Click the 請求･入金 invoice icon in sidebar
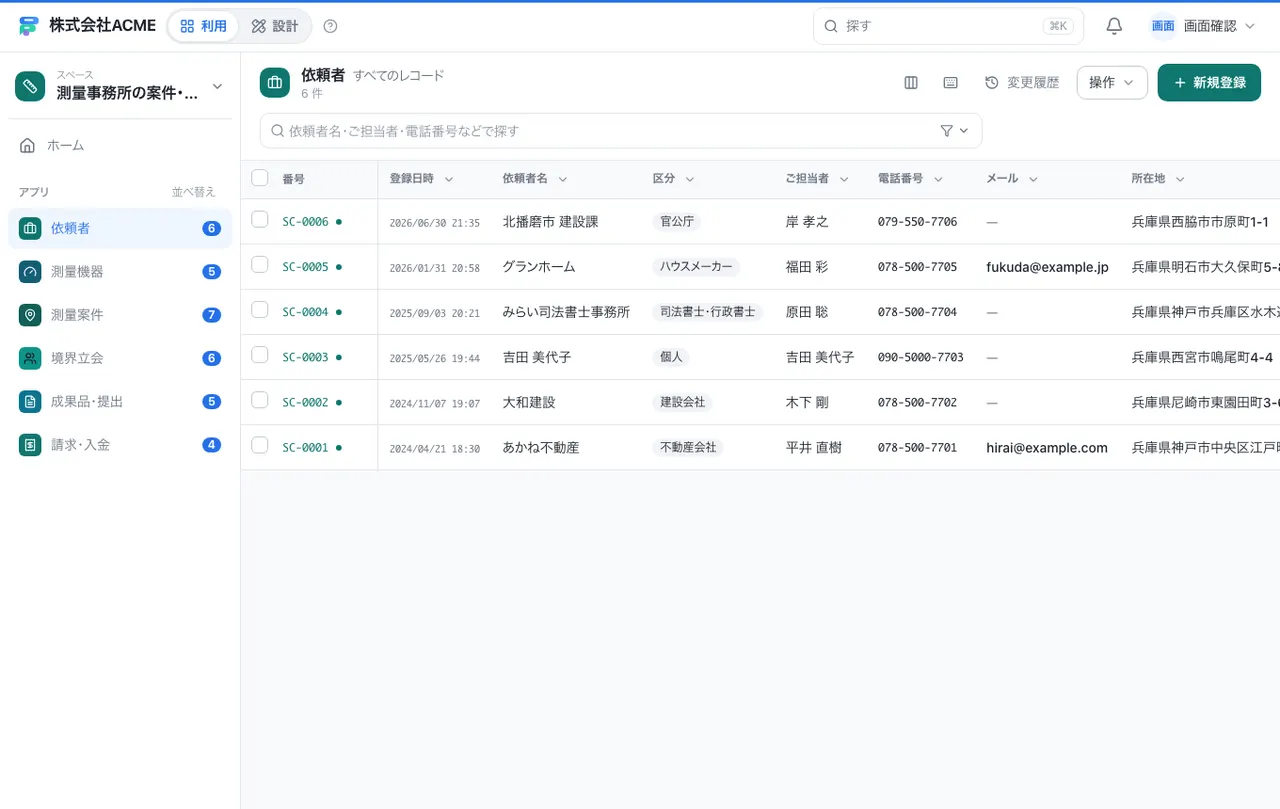 [x=30, y=445]
